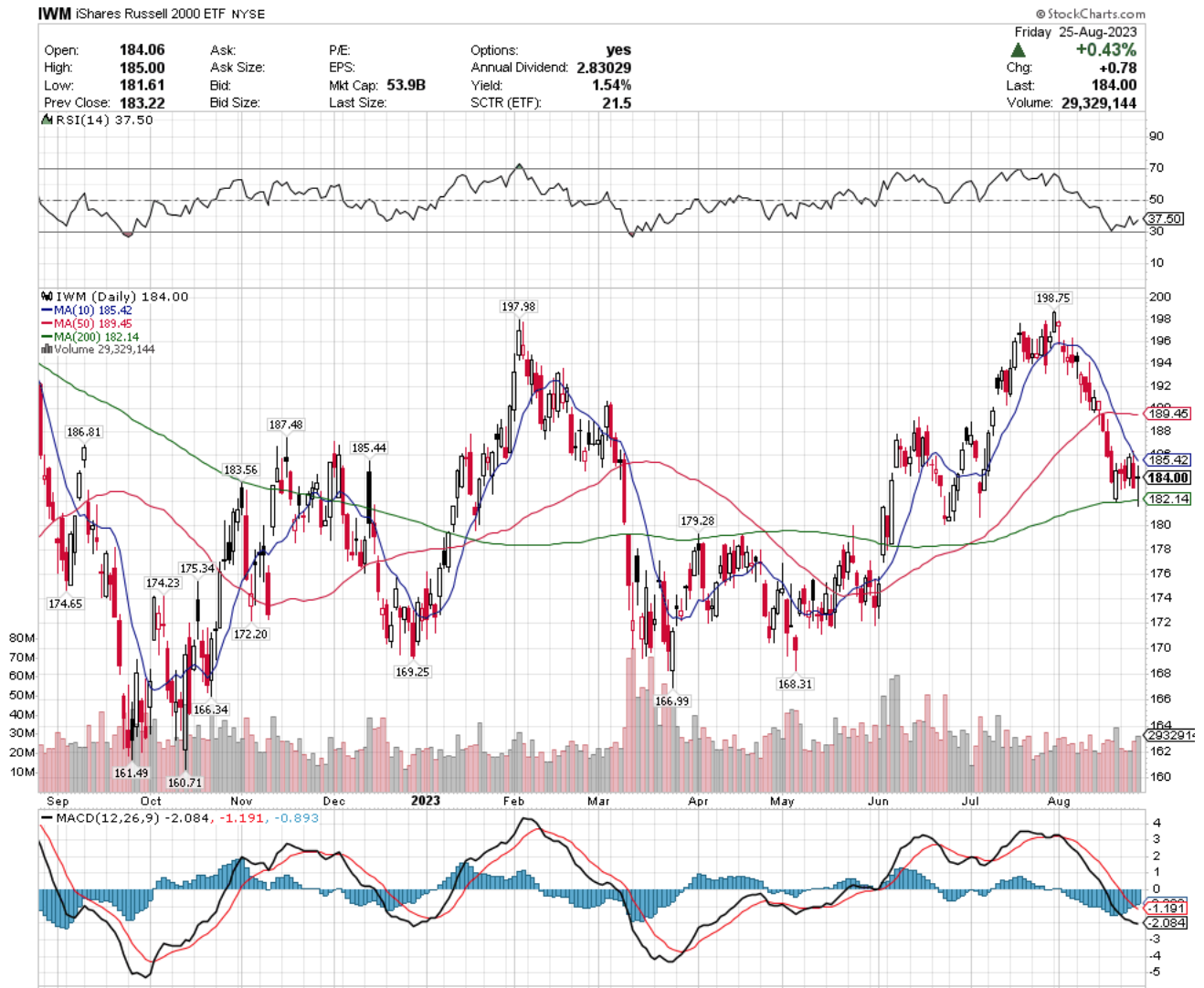The width and height of the screenshot is (1204, 988).
Task: Click the green up-triangle change indicator
Action: tap(1019, 50)
